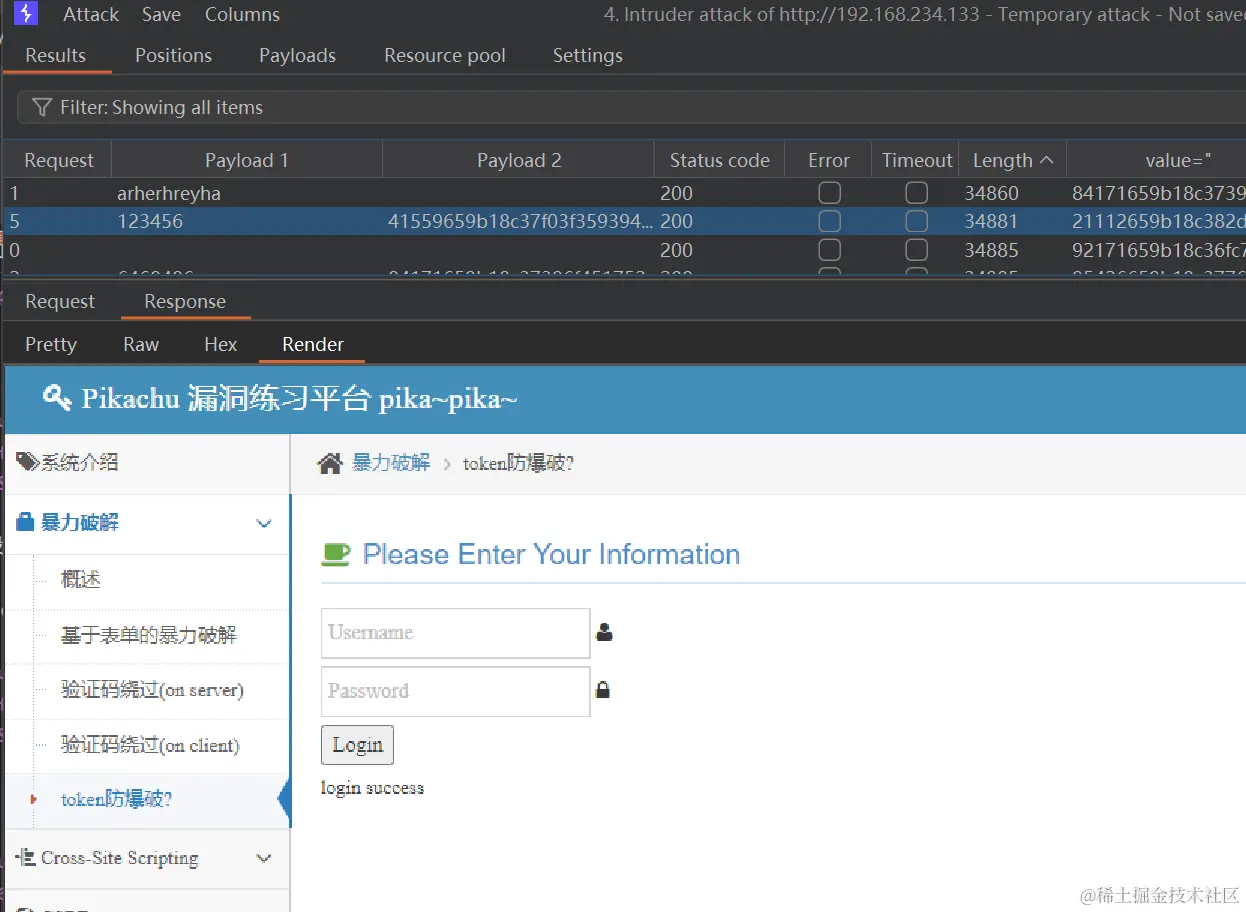Toggle Error checkbox for request 1
Viewport: 1246px width, 912px height.
coord(829,193)
